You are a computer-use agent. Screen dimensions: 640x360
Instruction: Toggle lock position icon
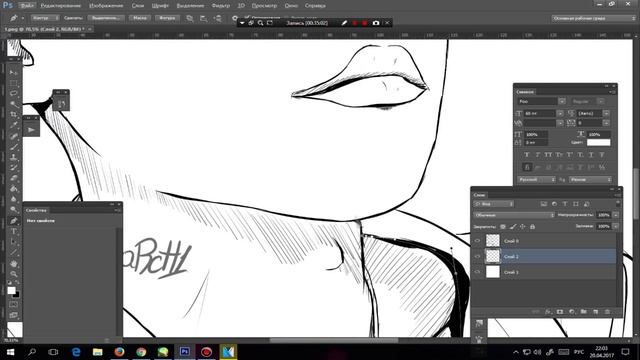click(522, 227)
